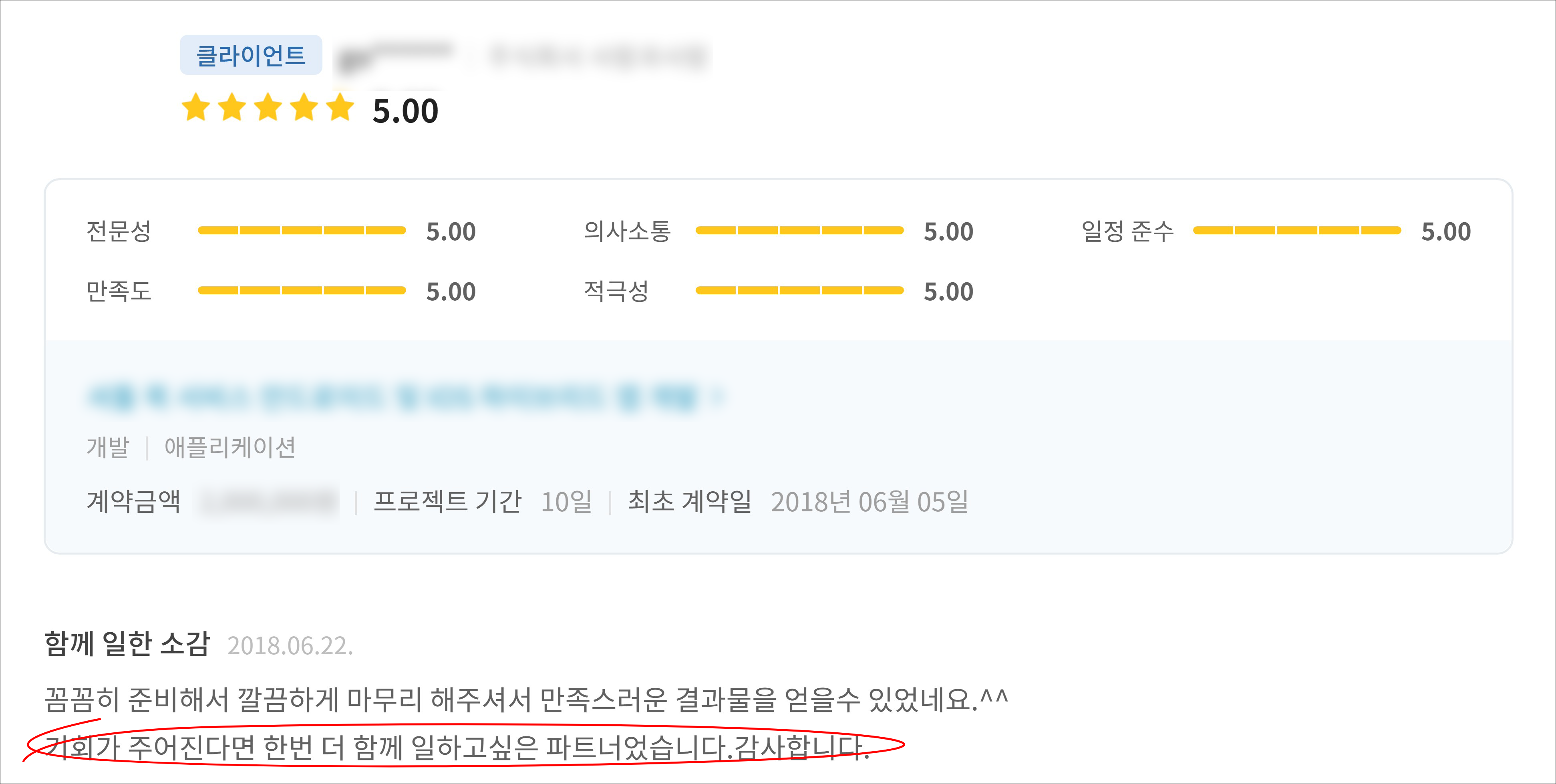The image size is (1556, 784).
Task: Click the fifth yellow rating star
Action: click(341, 108)
